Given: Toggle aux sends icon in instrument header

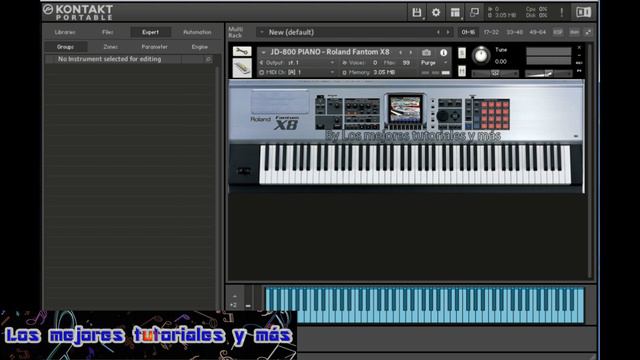Looking at the screenshot, I should coord(579,63).
